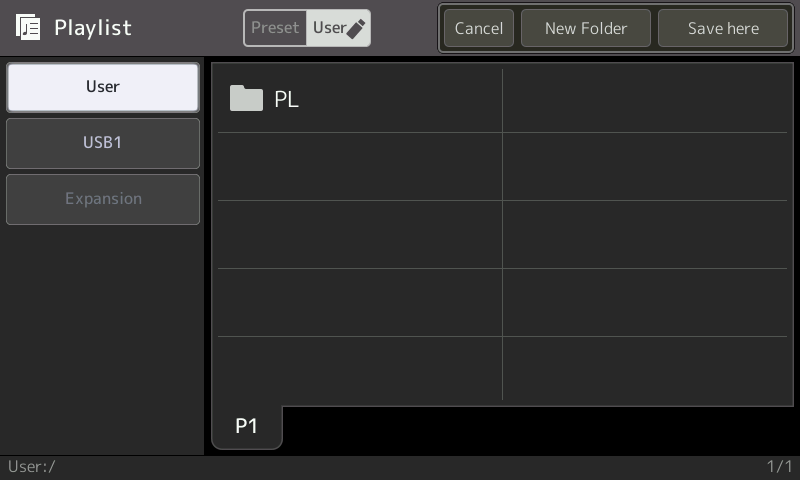Choose the Expansion storage location

103,199
